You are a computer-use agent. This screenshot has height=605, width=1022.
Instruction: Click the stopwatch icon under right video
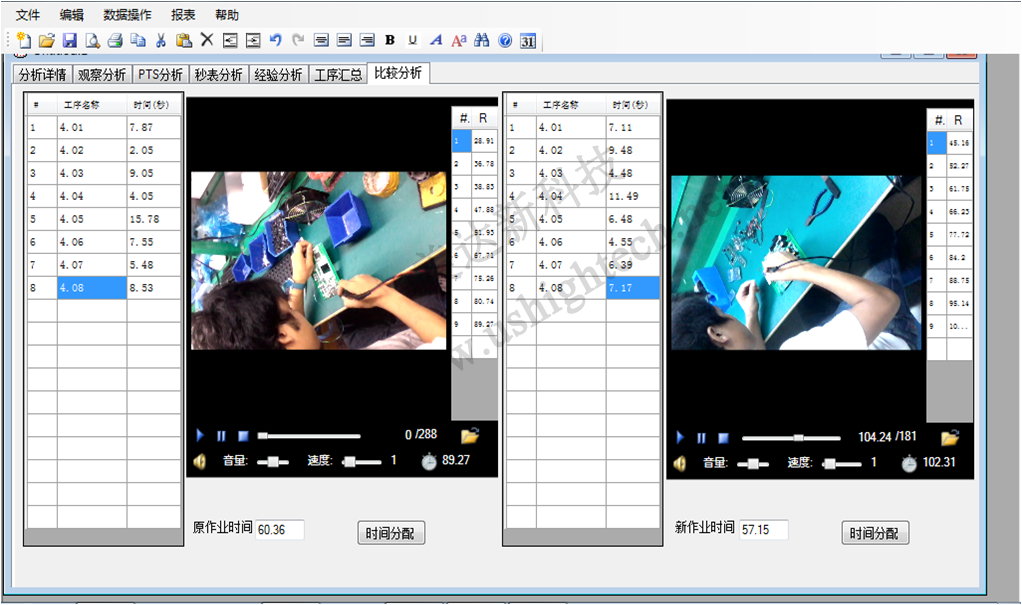tap(909, 463)
